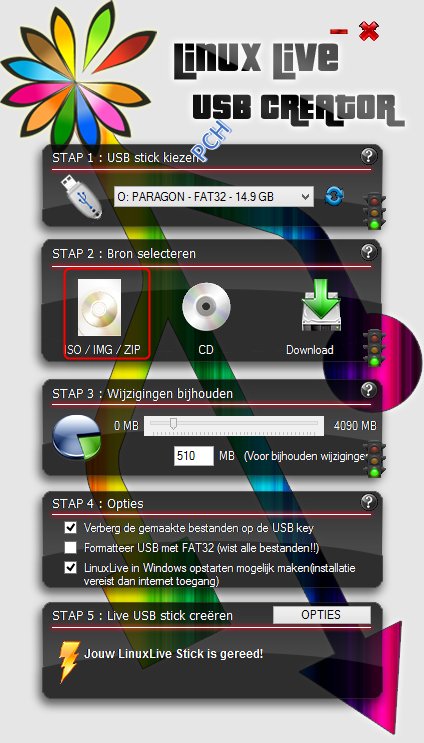Select the CD disc source icon

(206, 307)
